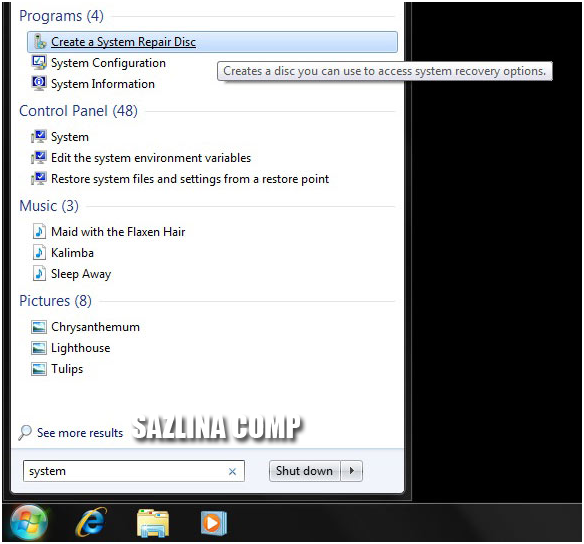Click icon beside Edit the system environment variables

pyautogui.click(x=39, y=158)
